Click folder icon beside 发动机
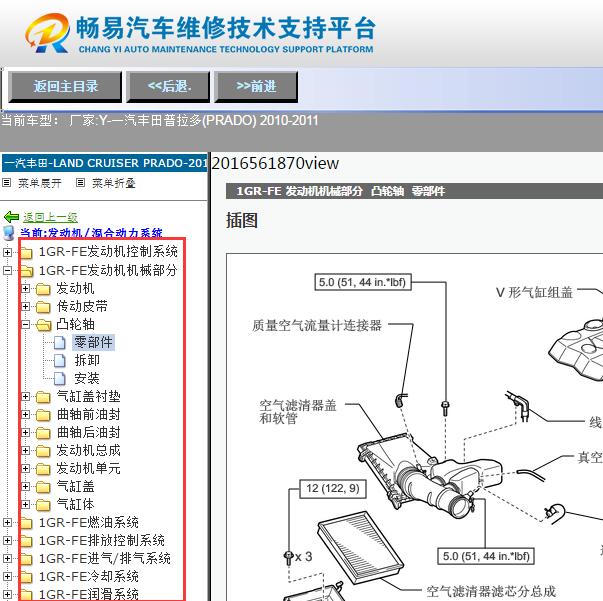603x601 pixels. pos(43,289)
